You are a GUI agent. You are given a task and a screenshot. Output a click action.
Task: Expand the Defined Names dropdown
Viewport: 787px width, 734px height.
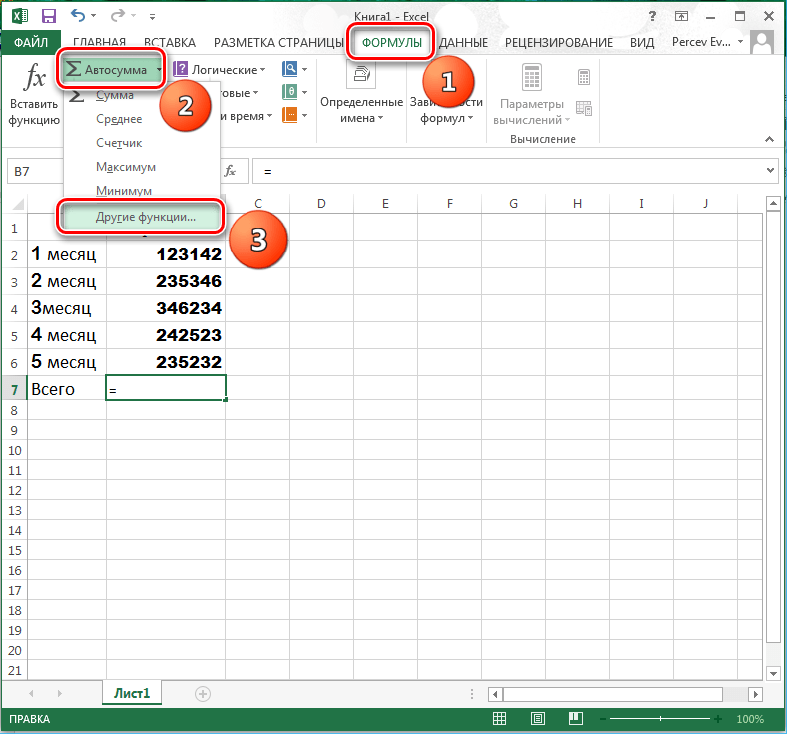click(380, 118)
